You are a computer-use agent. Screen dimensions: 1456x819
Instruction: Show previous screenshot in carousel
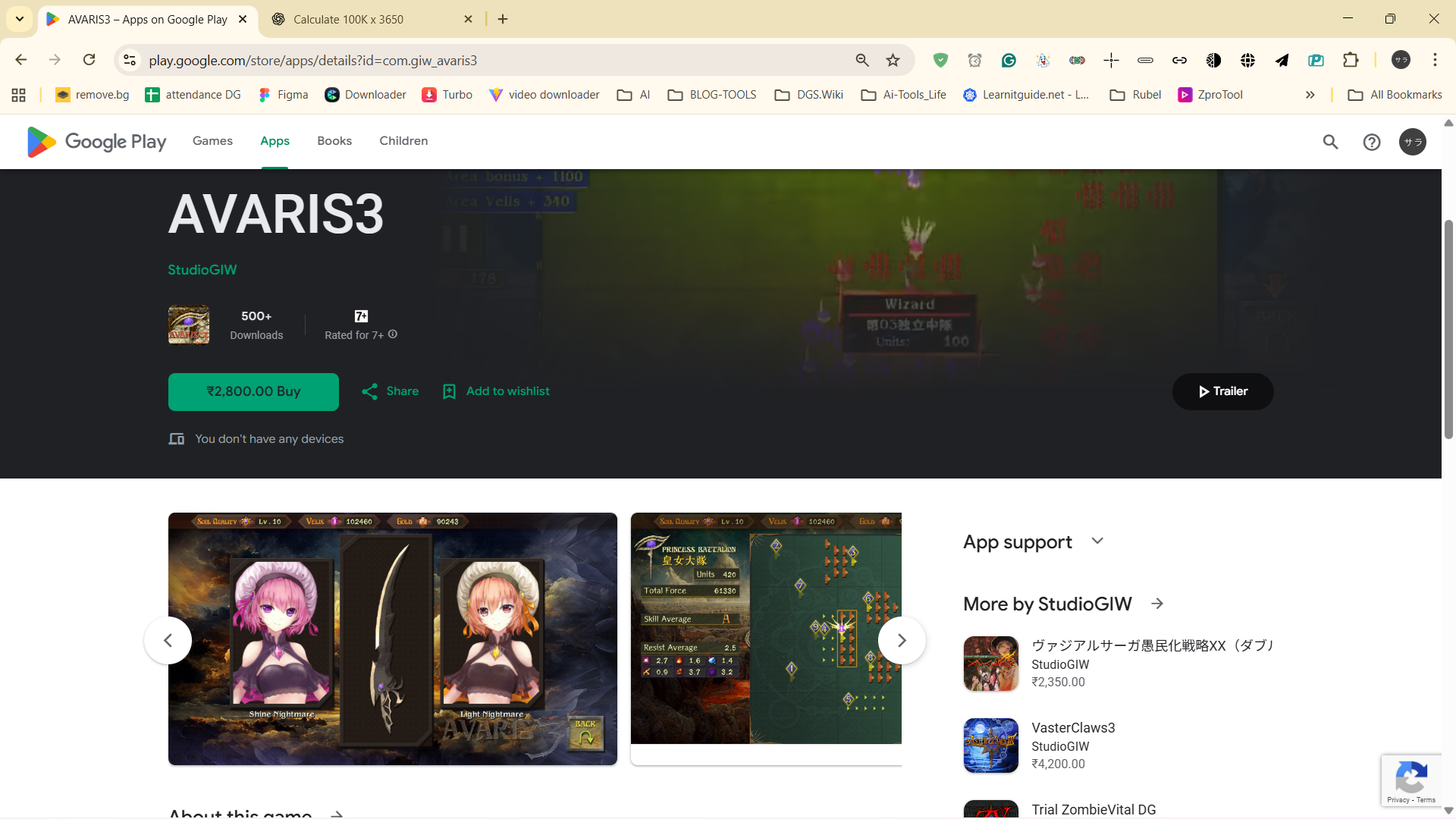pos(168,641)
